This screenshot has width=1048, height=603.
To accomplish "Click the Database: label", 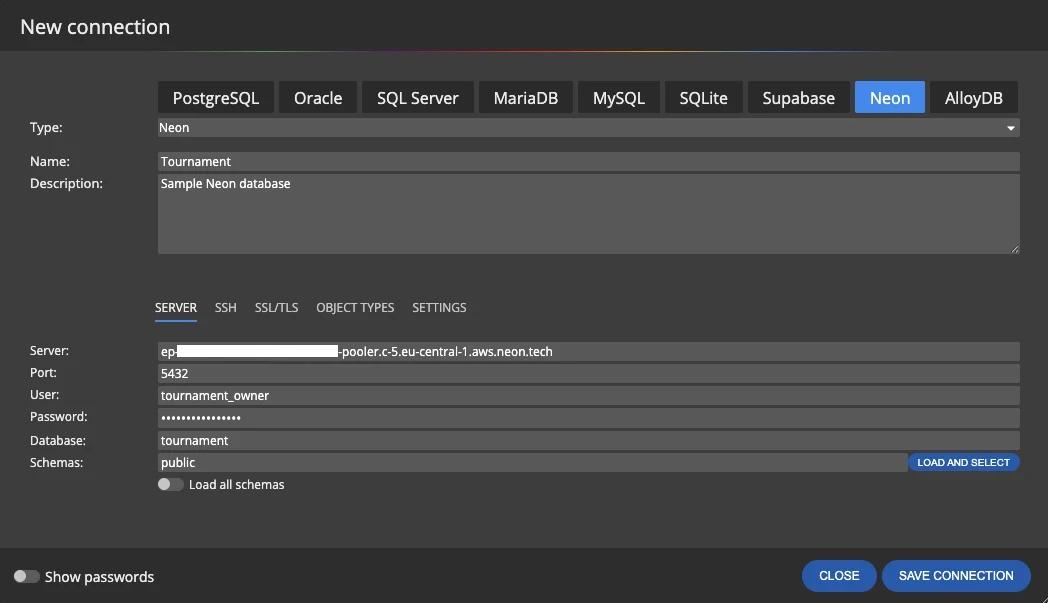I will point(57,441).
